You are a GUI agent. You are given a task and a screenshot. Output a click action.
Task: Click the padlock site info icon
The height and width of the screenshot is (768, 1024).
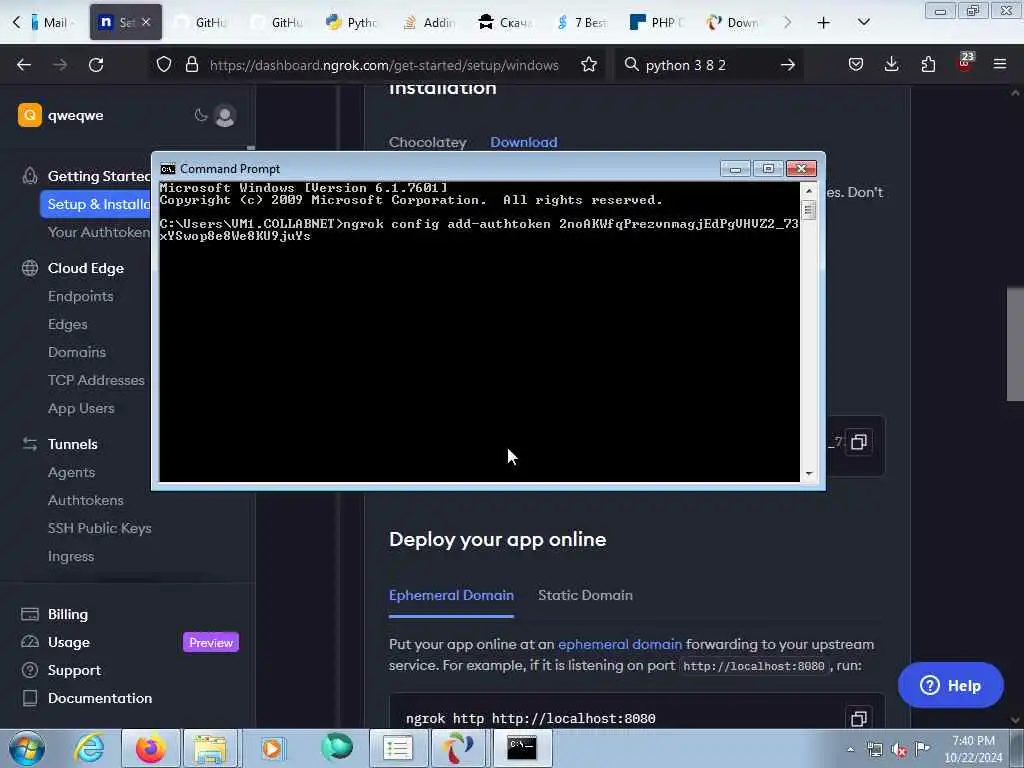191,65
